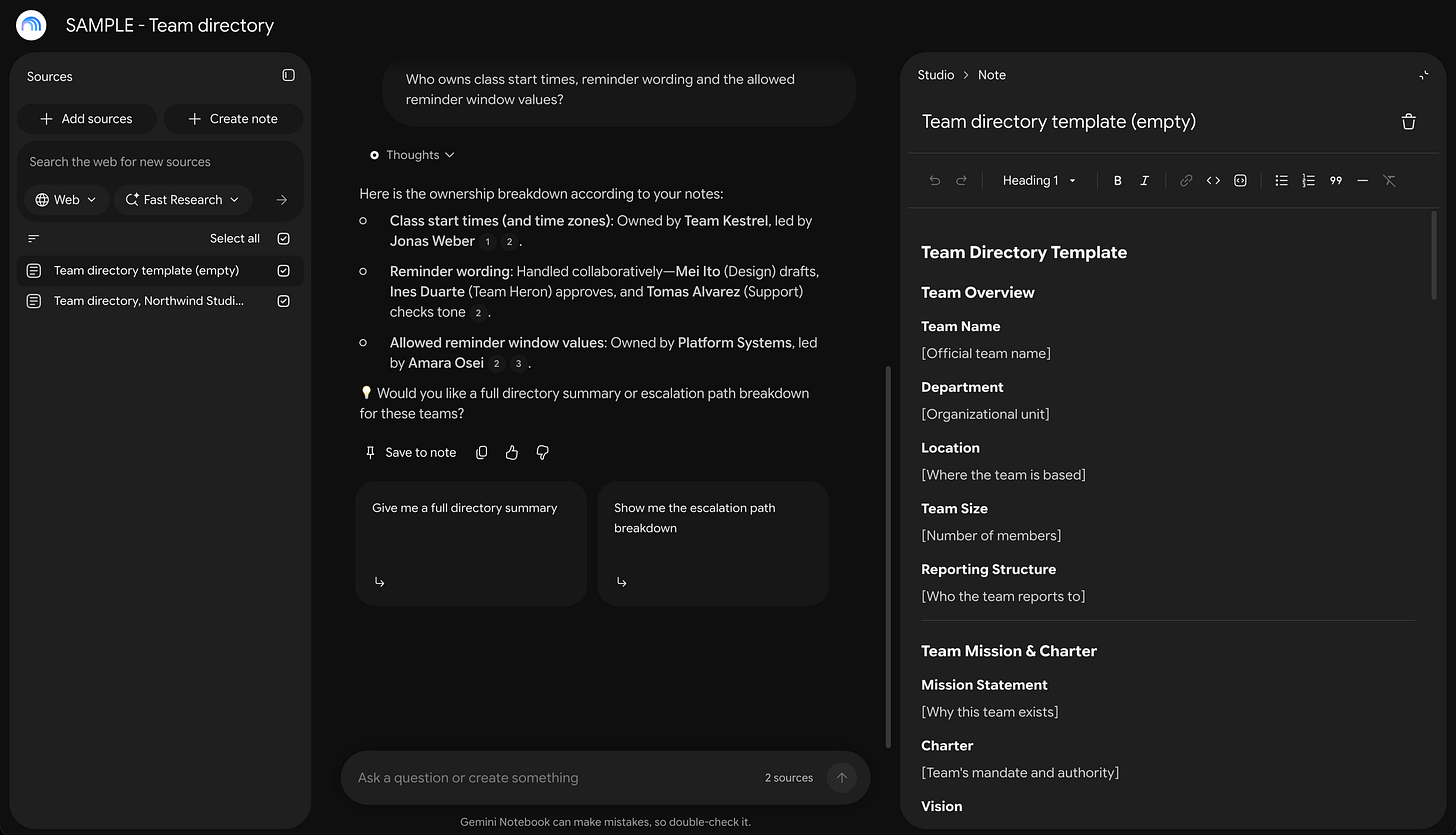The width and height of the screenshot is (1456, 835).
Task: Choose the 'Show me the escalation path breakdown' suggestion
Action: tap(713, 543)
